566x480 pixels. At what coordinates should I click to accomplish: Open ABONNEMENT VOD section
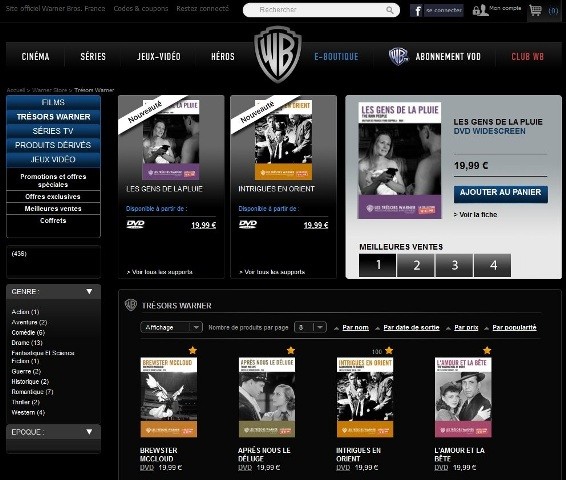tap(448, 57)
